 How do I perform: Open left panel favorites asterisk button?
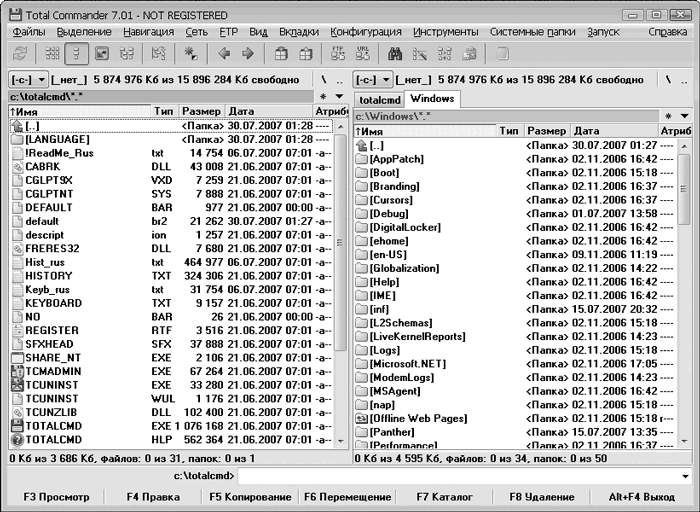click(324, 96)
